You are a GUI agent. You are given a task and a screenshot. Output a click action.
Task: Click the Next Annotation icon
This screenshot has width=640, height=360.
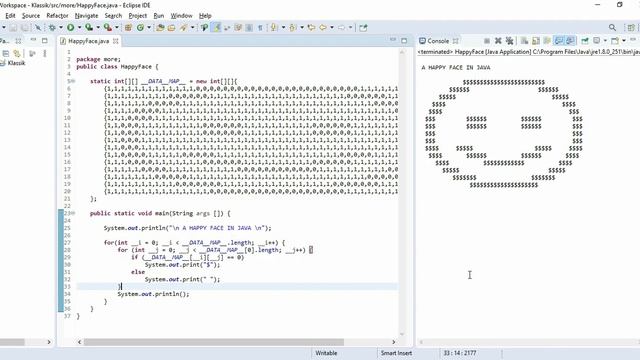pyautogui.click(x=273, y=27)
